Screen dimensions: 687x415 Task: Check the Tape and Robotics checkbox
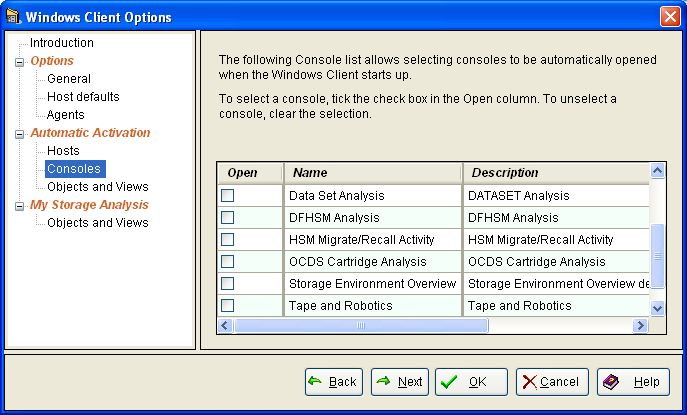[228, 305]
